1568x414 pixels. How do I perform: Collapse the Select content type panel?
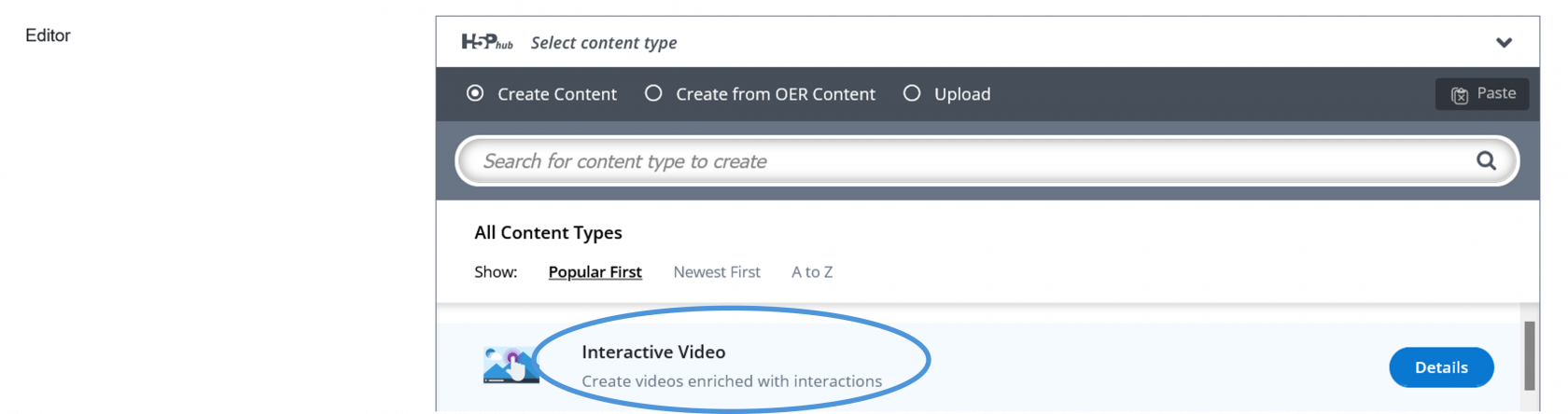click(x=1504, y=43)
